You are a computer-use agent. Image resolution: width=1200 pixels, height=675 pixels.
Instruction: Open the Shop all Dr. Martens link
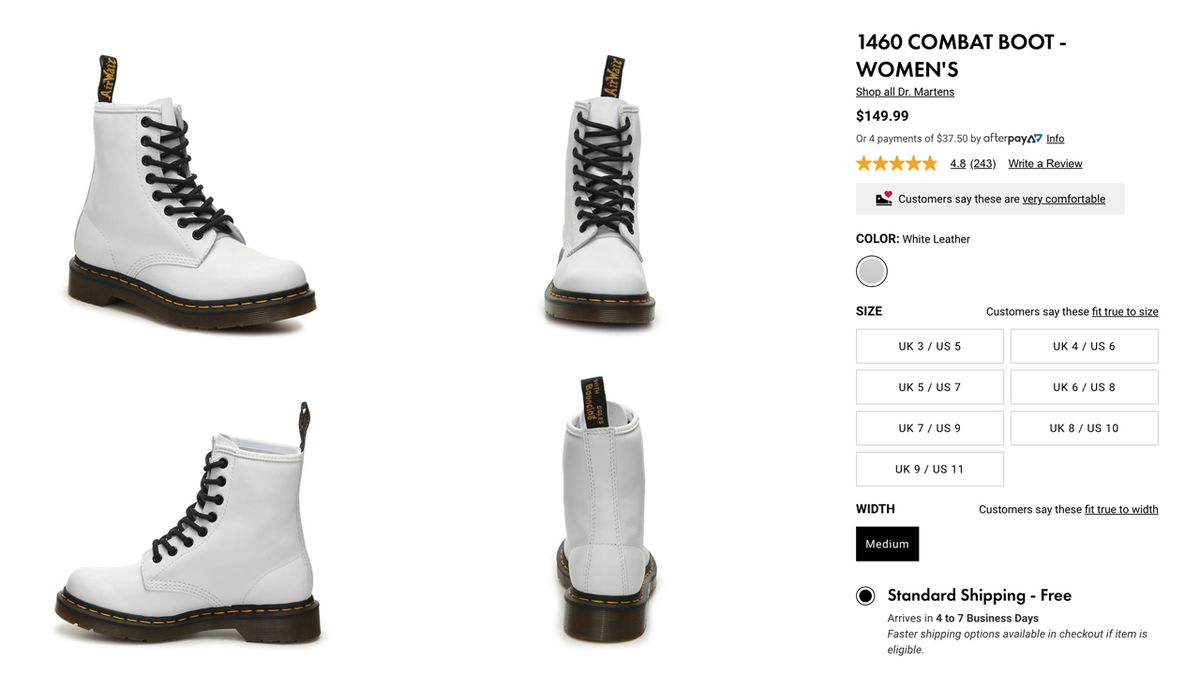(904, 91)
